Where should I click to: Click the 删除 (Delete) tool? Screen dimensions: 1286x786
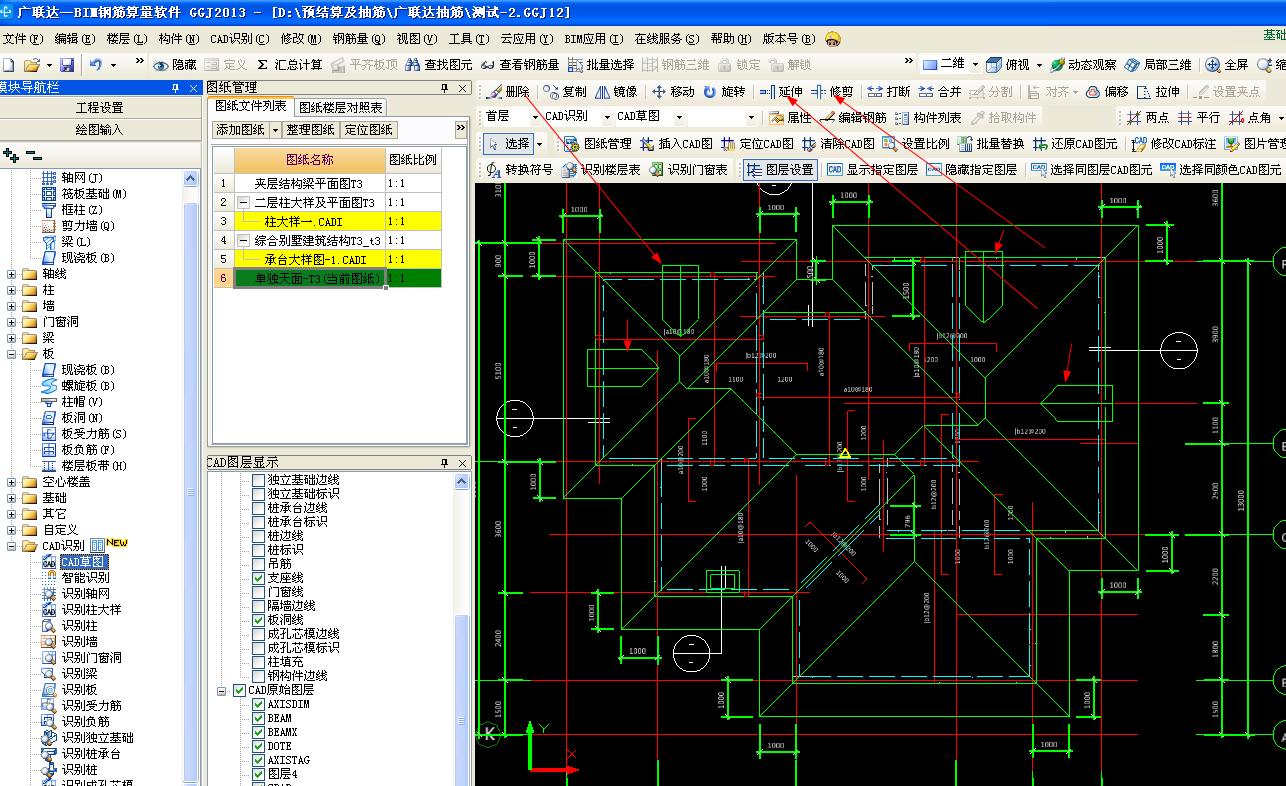[508, 91]
